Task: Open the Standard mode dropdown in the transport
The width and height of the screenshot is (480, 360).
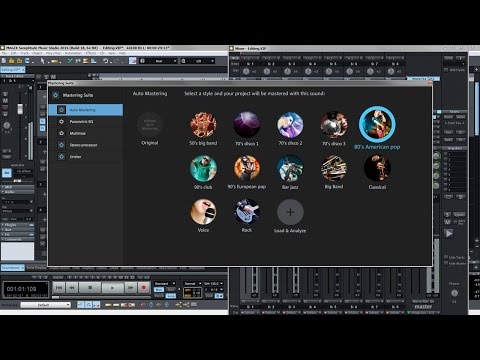Action: pos(165,284)
